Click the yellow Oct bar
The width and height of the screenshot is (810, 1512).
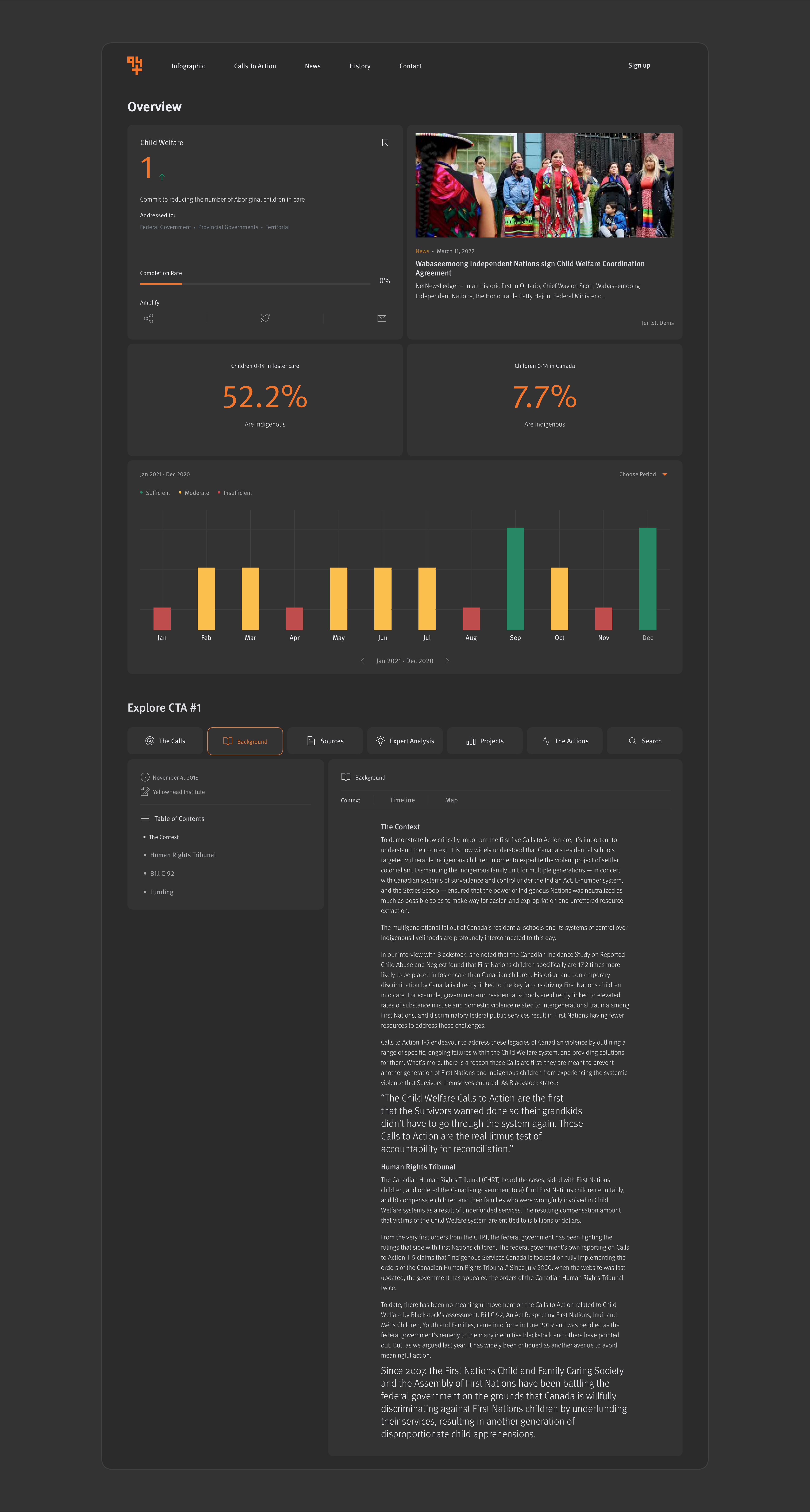tap(559, 599)
